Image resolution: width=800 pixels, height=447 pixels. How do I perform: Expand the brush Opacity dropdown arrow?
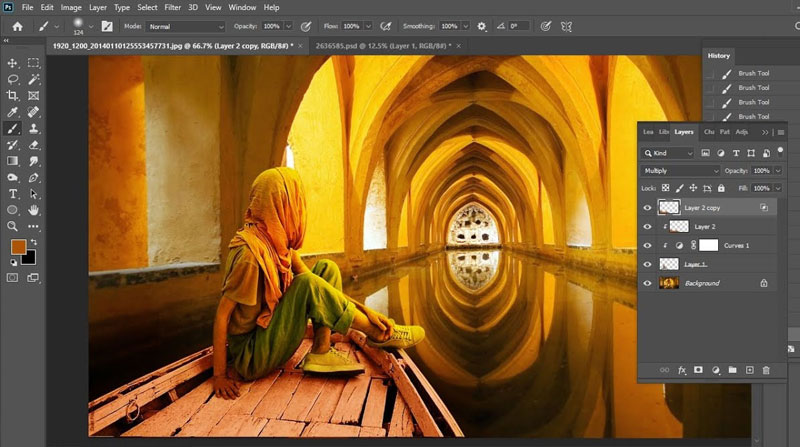[288, 26]
